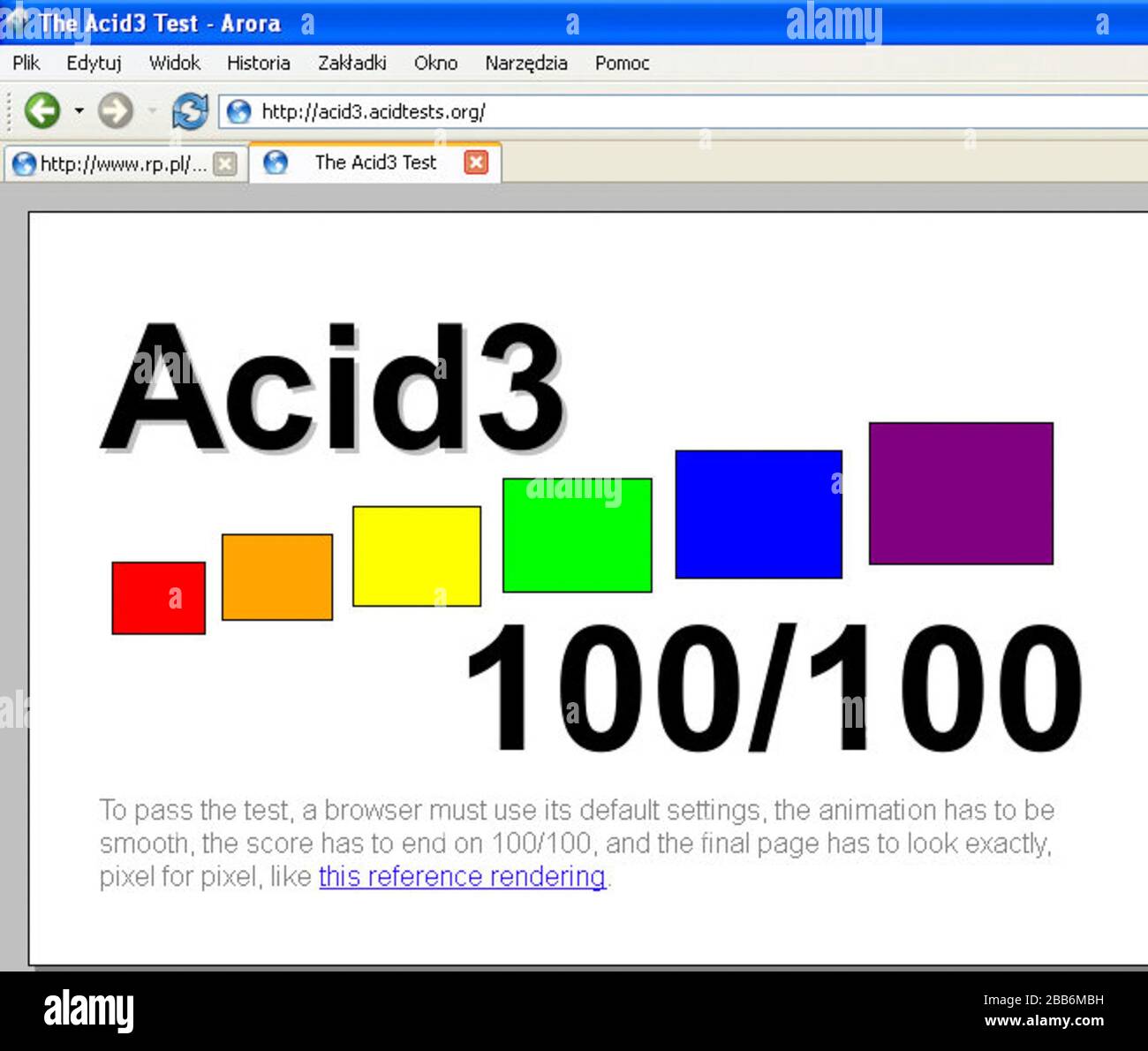
Task: Open the Okno menu
Action: pos(435,63)
